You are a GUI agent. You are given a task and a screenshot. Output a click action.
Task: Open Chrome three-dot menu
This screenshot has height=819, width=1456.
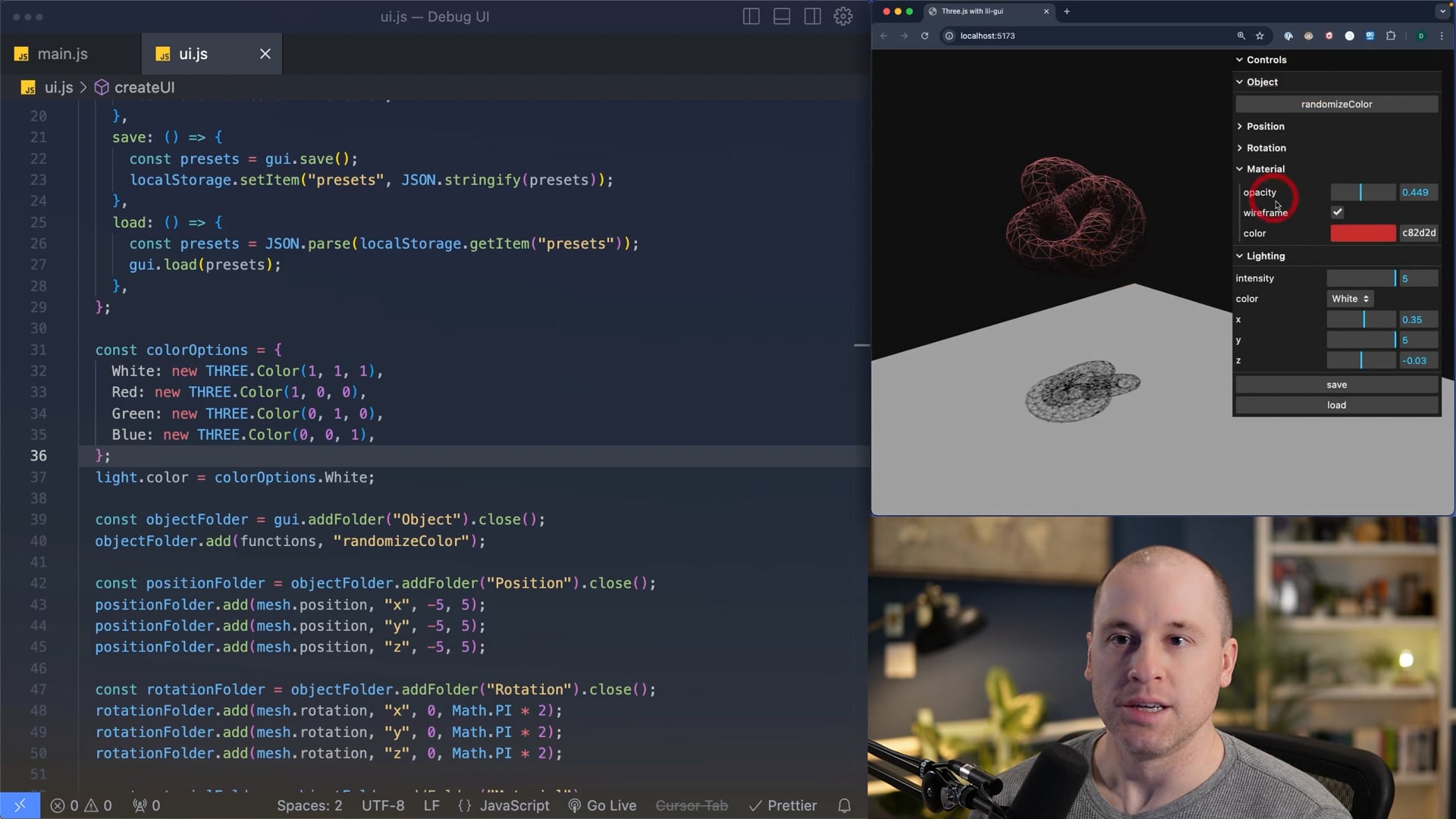1442,36
